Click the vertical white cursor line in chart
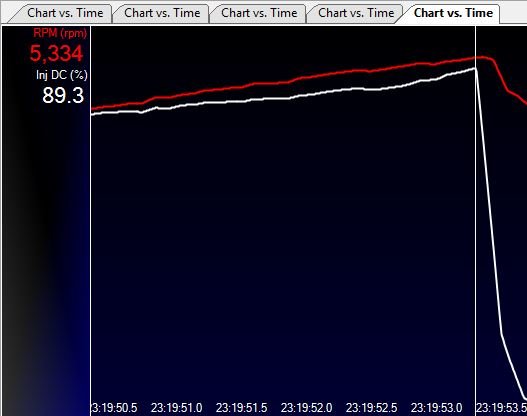 click(475, 215)
